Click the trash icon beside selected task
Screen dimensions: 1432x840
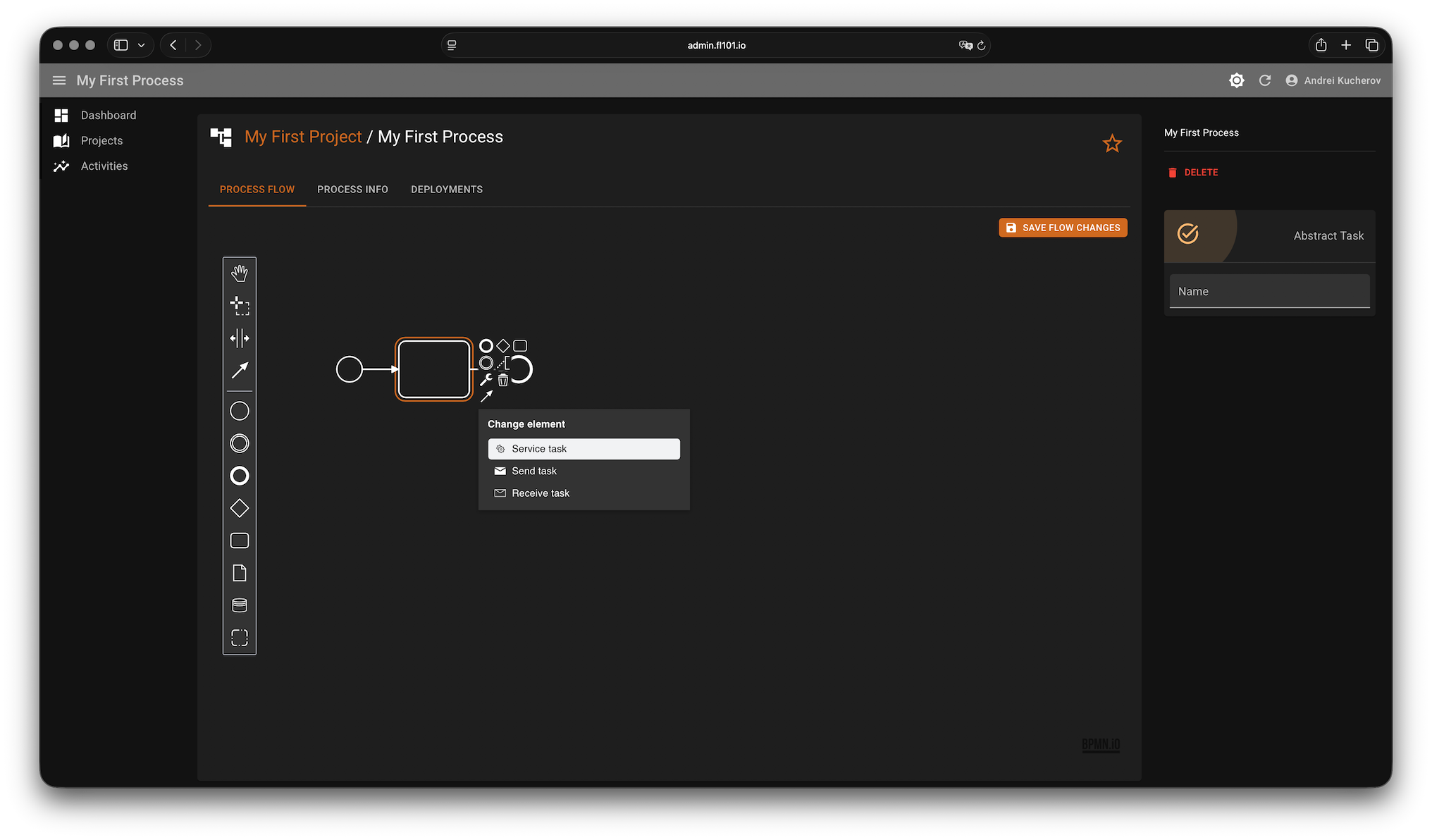point(503,381)
